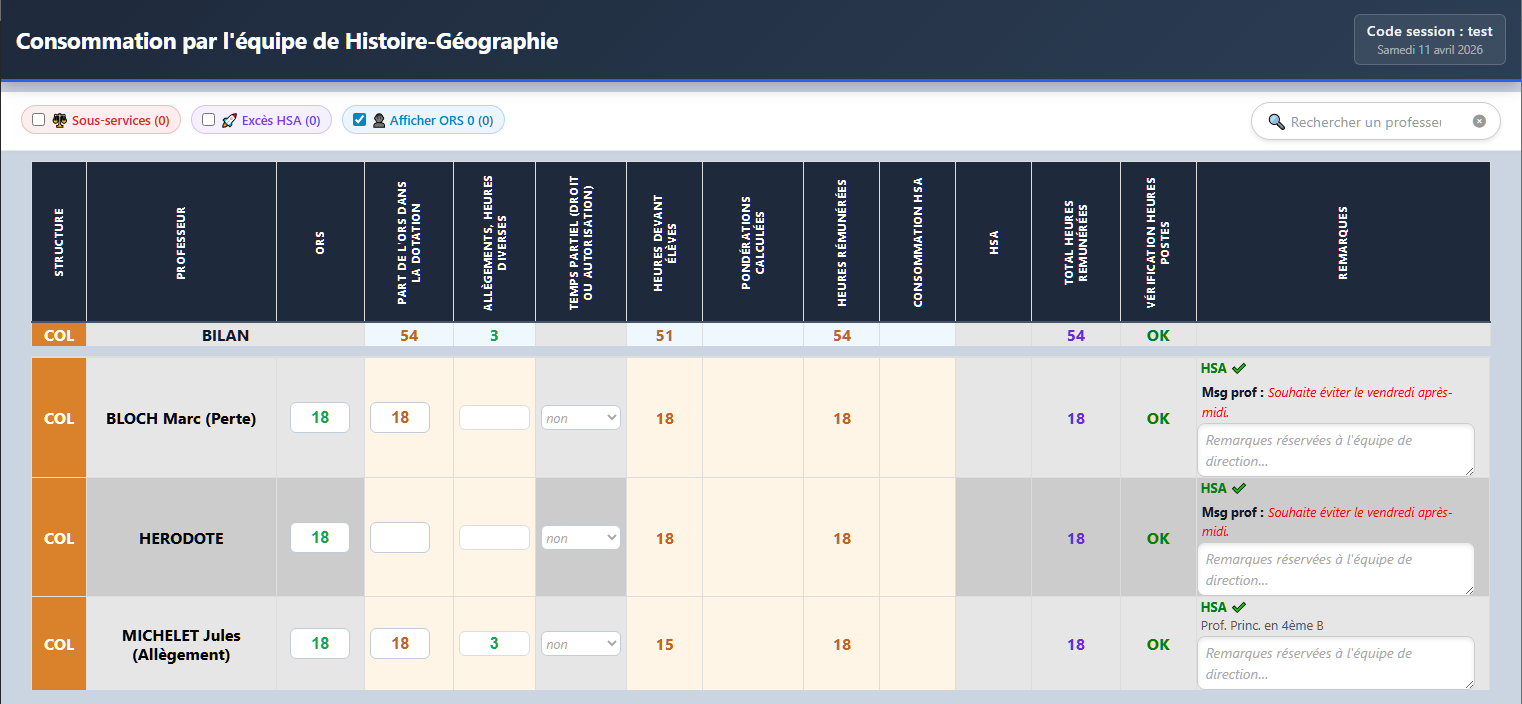Edit part de l'ORS field for BLOCH Marc

[x=400, y=418]
